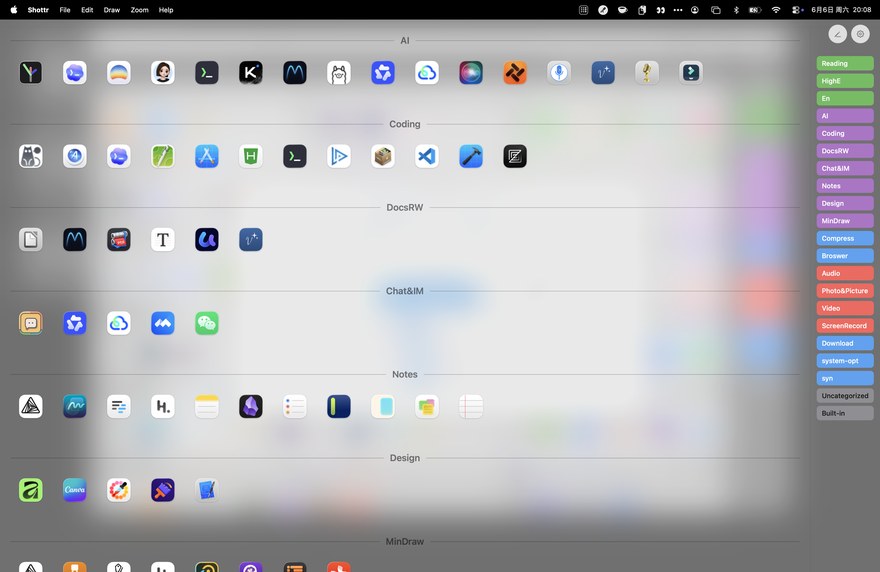Launch the green Y-branch icon in AI
880x572 pixels.
pyautogui.click(x=30, y=72)
